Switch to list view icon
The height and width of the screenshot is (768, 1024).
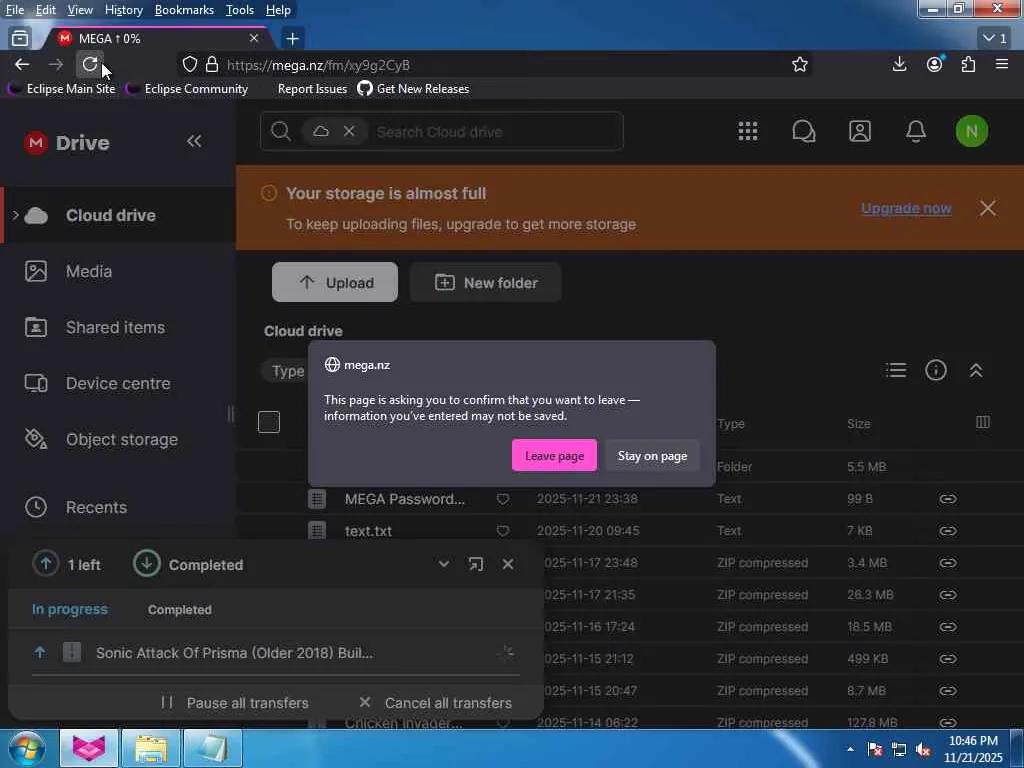coord(896,370)
